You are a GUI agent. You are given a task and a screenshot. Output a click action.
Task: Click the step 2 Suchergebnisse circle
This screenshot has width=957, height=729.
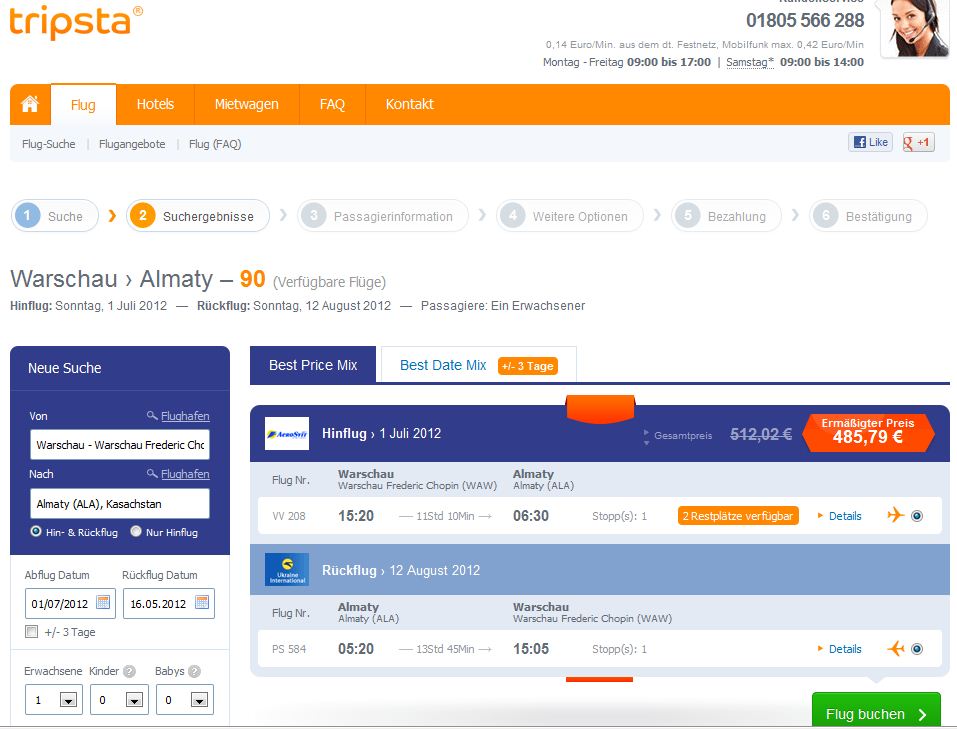(x=142, y=216)
